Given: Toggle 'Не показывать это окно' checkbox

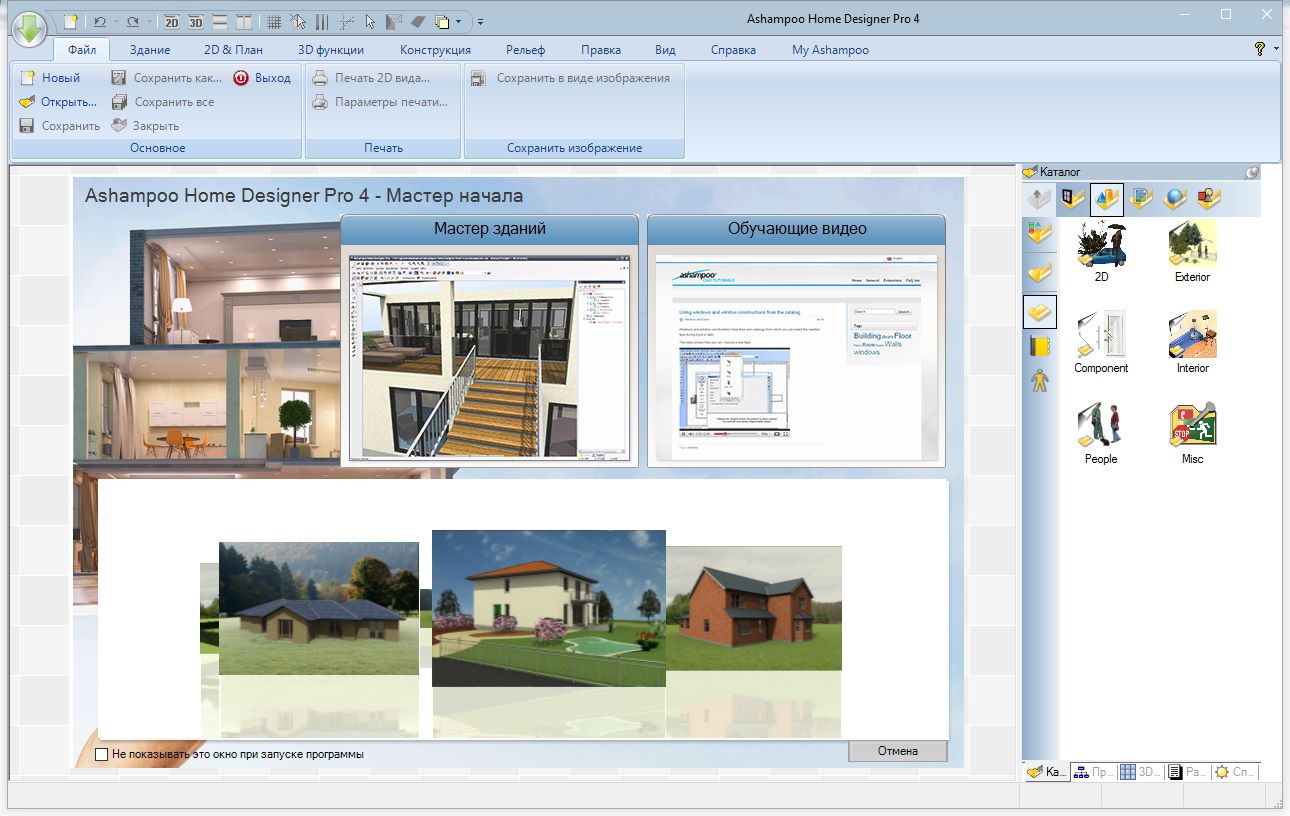Looking at the screenshot, I should (101, 754).
